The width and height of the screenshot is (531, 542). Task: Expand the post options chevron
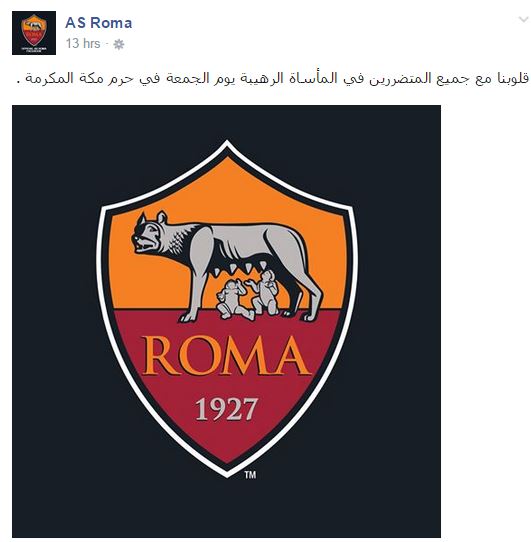(x=524, y=20)
